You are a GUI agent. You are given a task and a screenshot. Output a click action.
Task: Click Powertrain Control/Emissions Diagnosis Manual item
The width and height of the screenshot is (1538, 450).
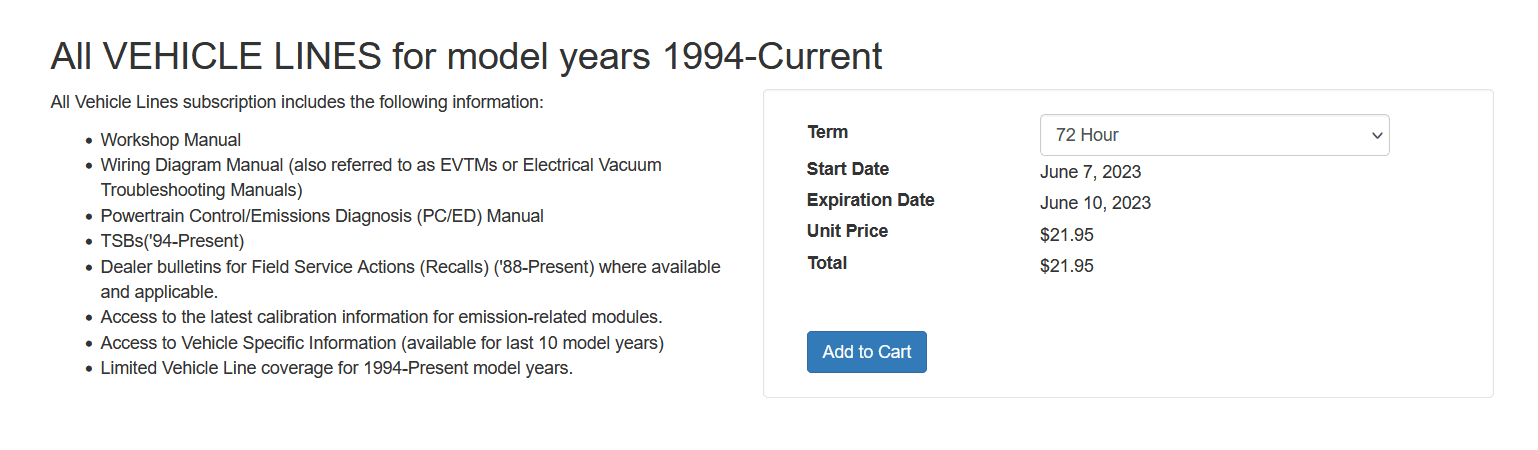pyautogui.click(x=322, y=216)
